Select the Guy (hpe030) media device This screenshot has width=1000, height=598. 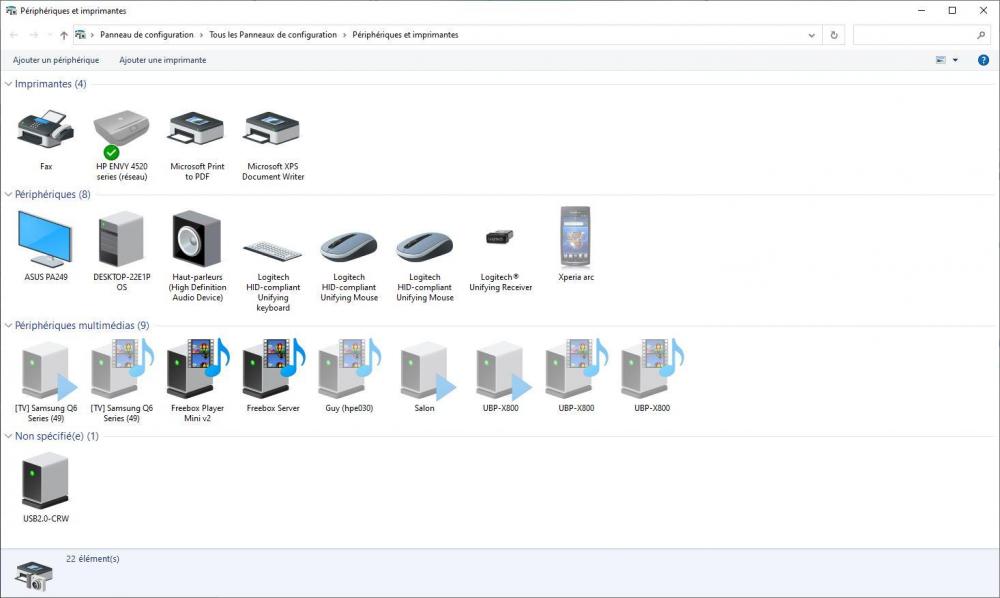348,370
